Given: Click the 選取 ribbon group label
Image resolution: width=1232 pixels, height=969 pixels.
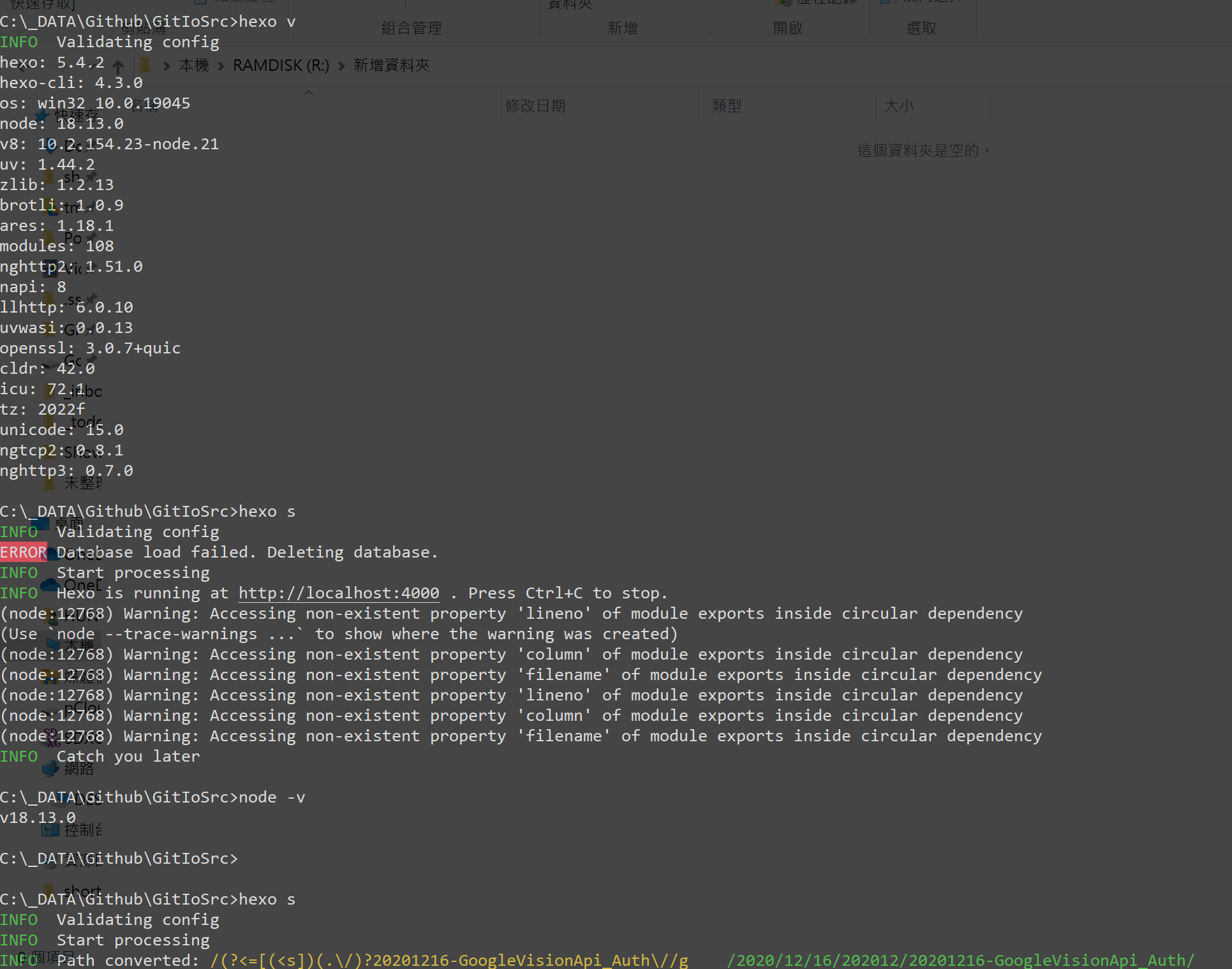Looking at the screenshot, I should pyautogui.click(x=921, y=28).
